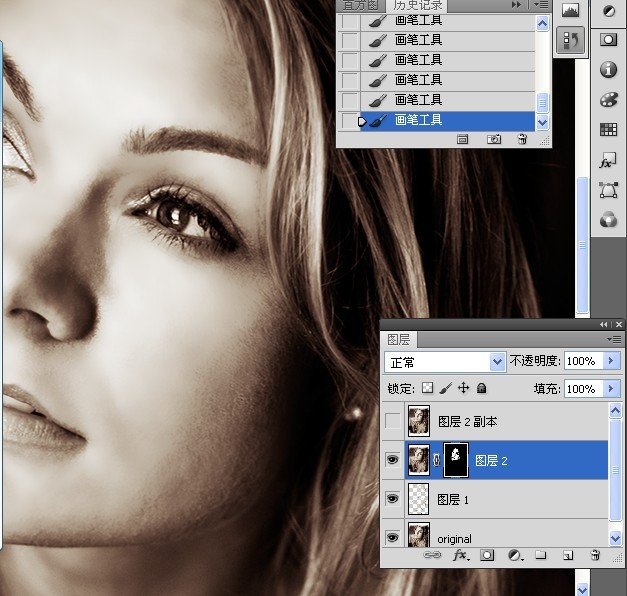Open the Channels panel icon

(x=608, y=220)
